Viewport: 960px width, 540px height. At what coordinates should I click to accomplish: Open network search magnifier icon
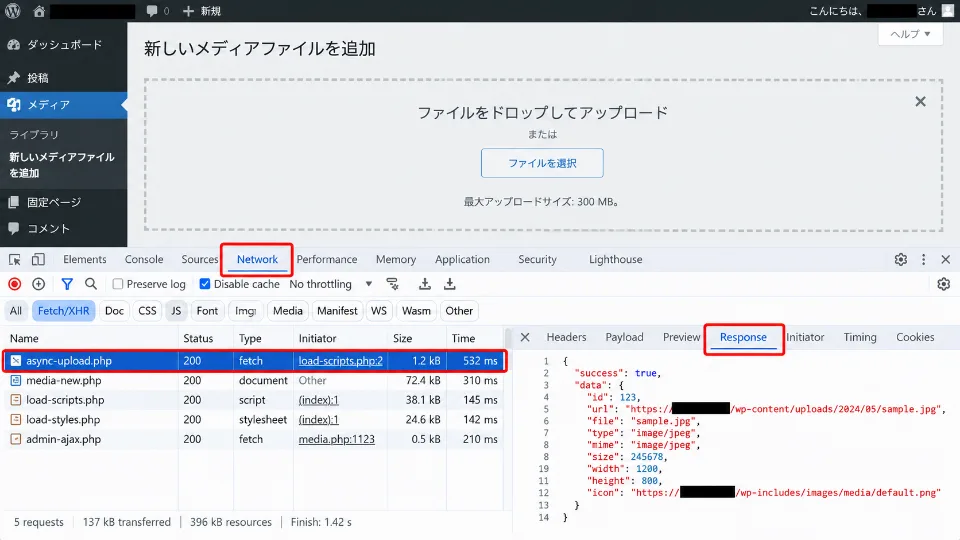coord(91,284)
